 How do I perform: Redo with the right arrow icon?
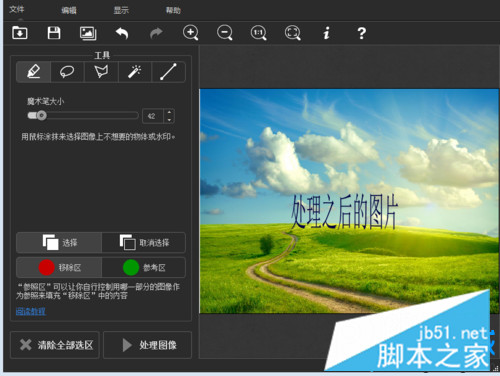coord(156,33)
